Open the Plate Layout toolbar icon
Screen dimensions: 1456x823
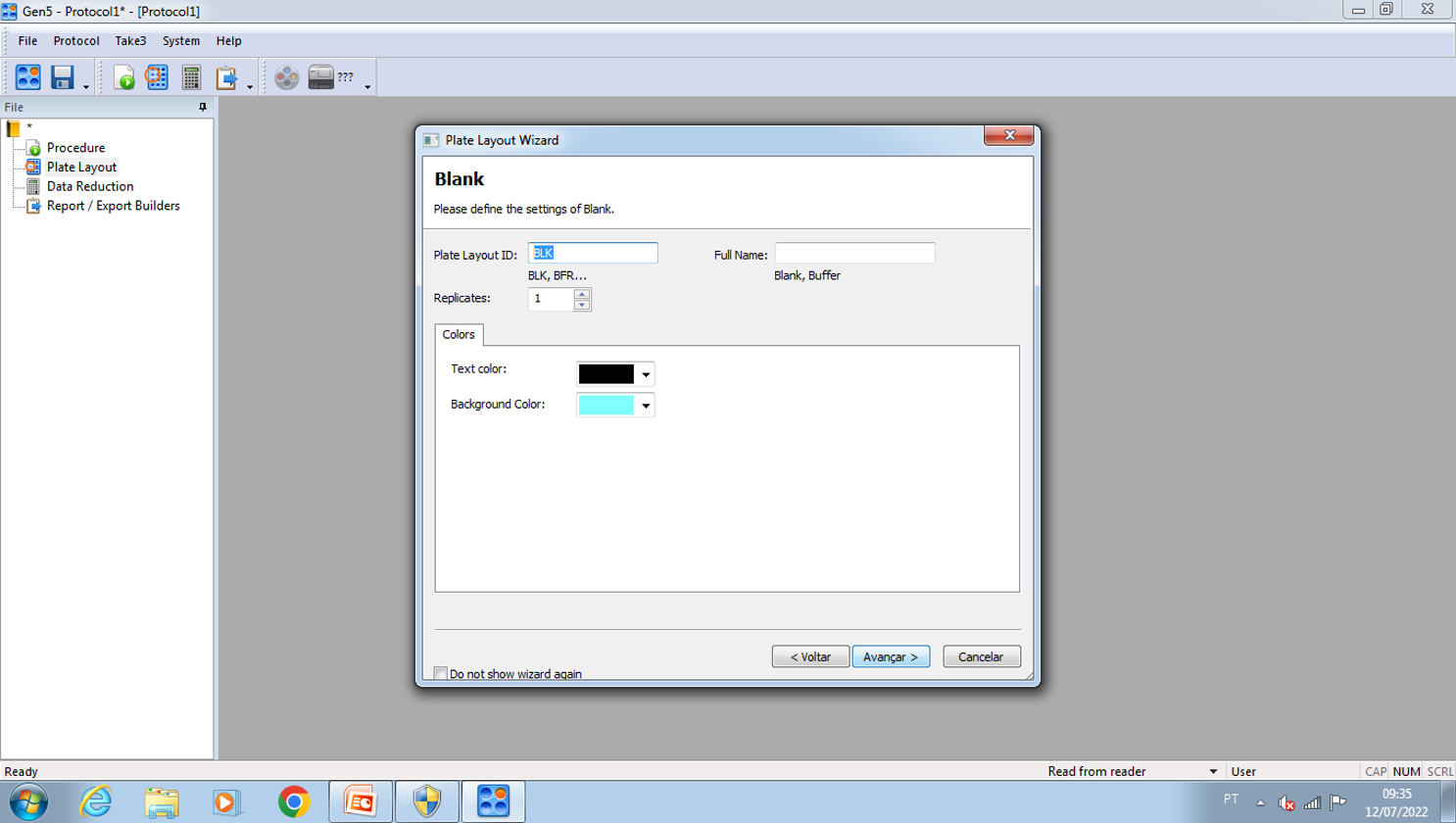[157, 77]
